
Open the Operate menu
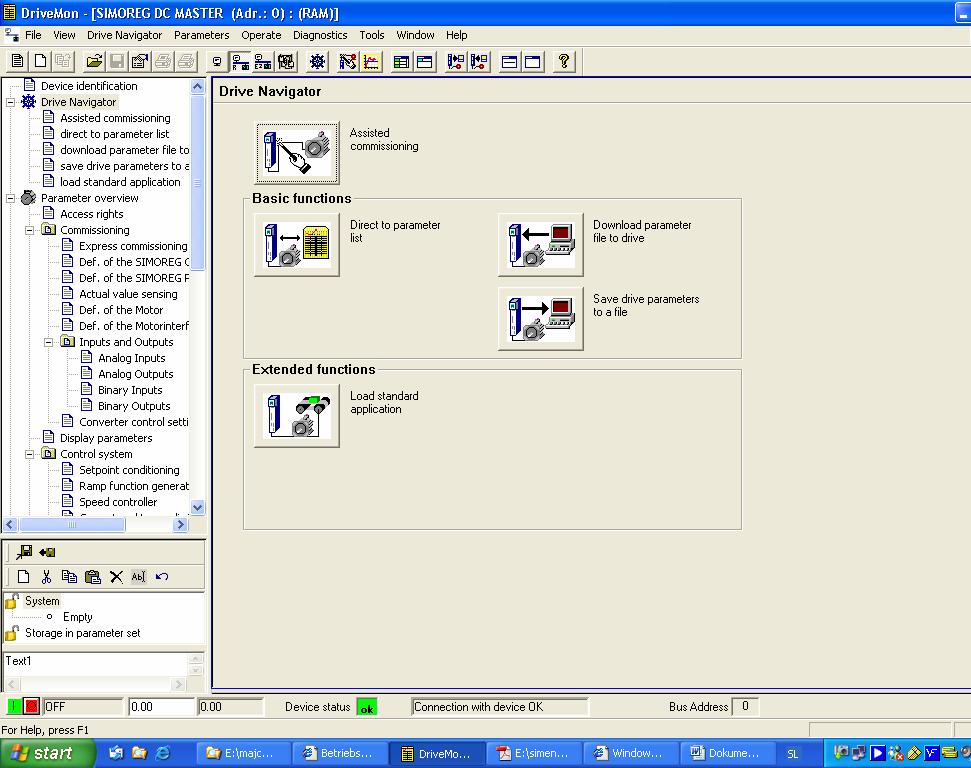pos(261,35)
